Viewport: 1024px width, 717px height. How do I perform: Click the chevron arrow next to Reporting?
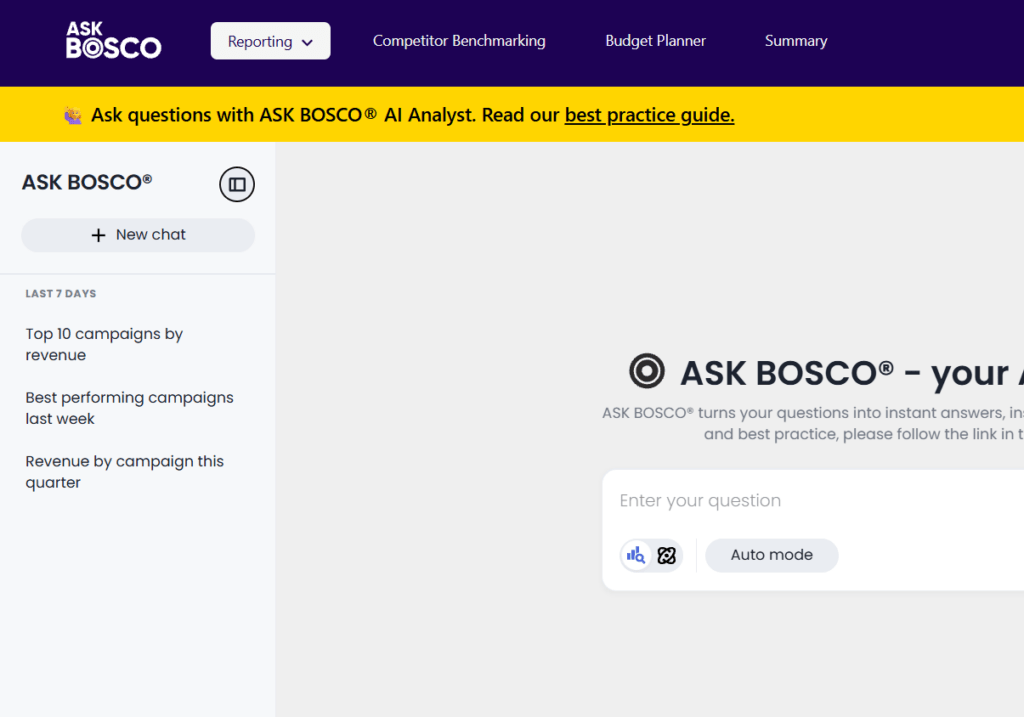tap(307, 42)
